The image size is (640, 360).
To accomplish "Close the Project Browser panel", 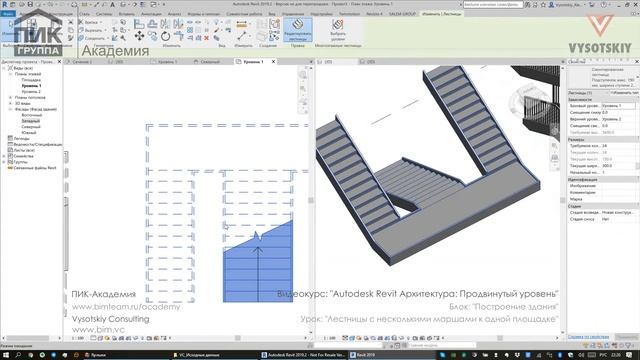I will pos(59,62).
